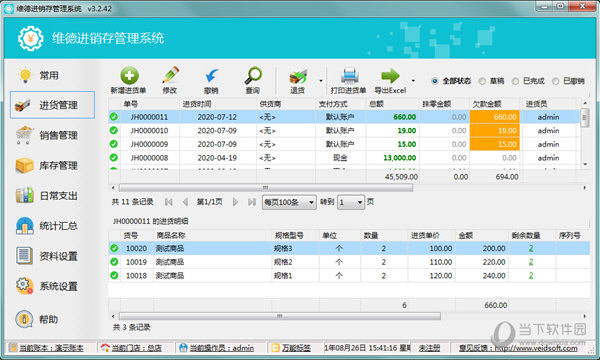The width and height of the screenshot is (600, 360).
Task: Select order row JH0000009
Action: coord(344,144)
